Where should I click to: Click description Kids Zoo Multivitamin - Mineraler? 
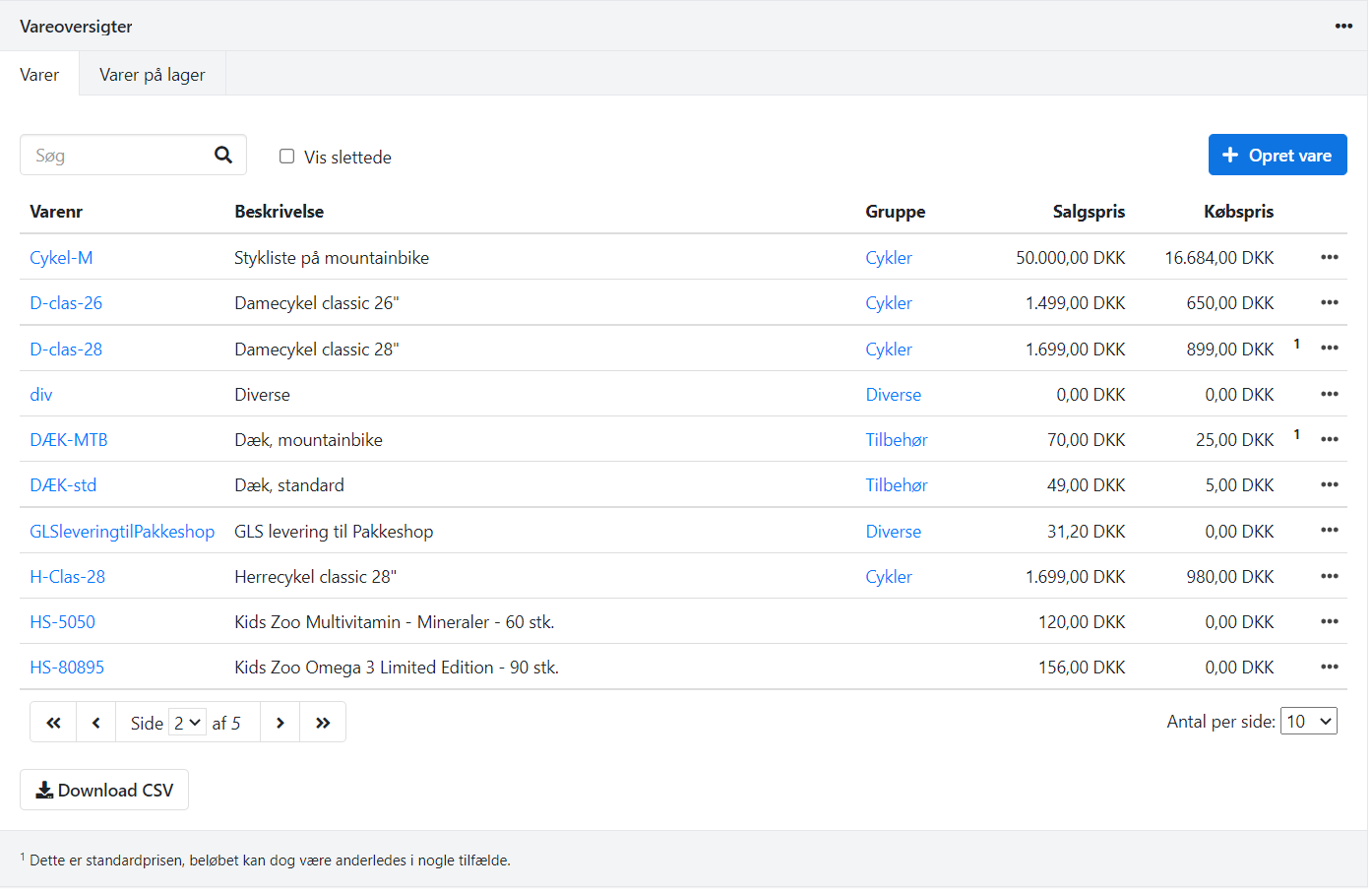tap(395, 622)
